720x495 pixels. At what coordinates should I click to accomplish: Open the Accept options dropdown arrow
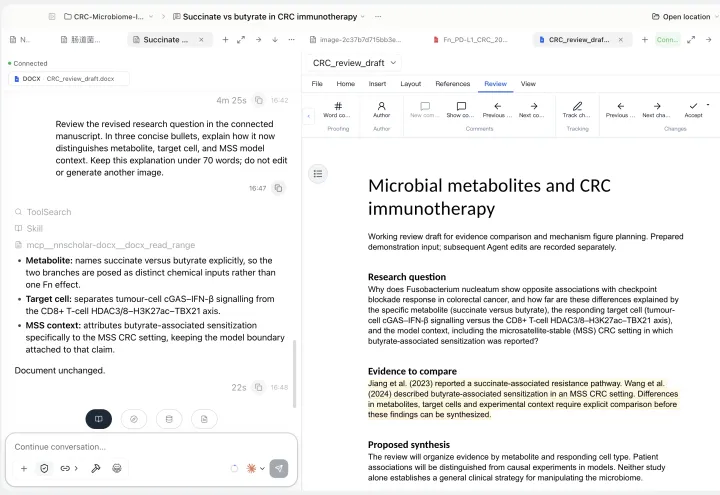pos(708,105)
